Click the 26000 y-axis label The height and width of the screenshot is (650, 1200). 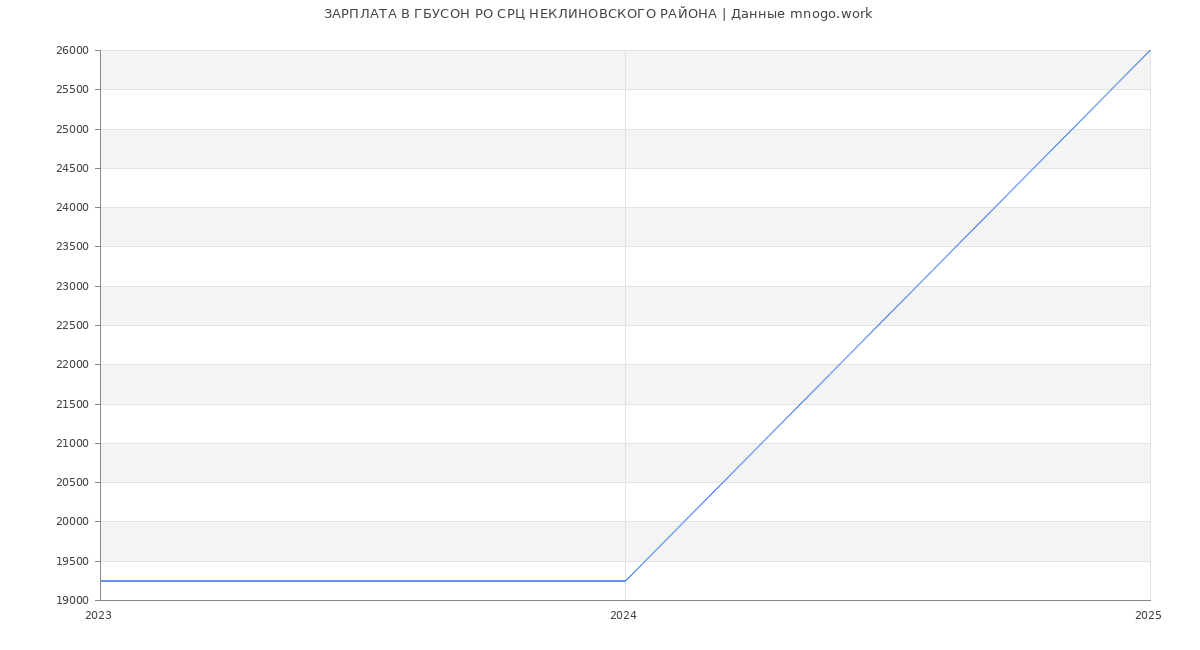click(x=72, y=51)
